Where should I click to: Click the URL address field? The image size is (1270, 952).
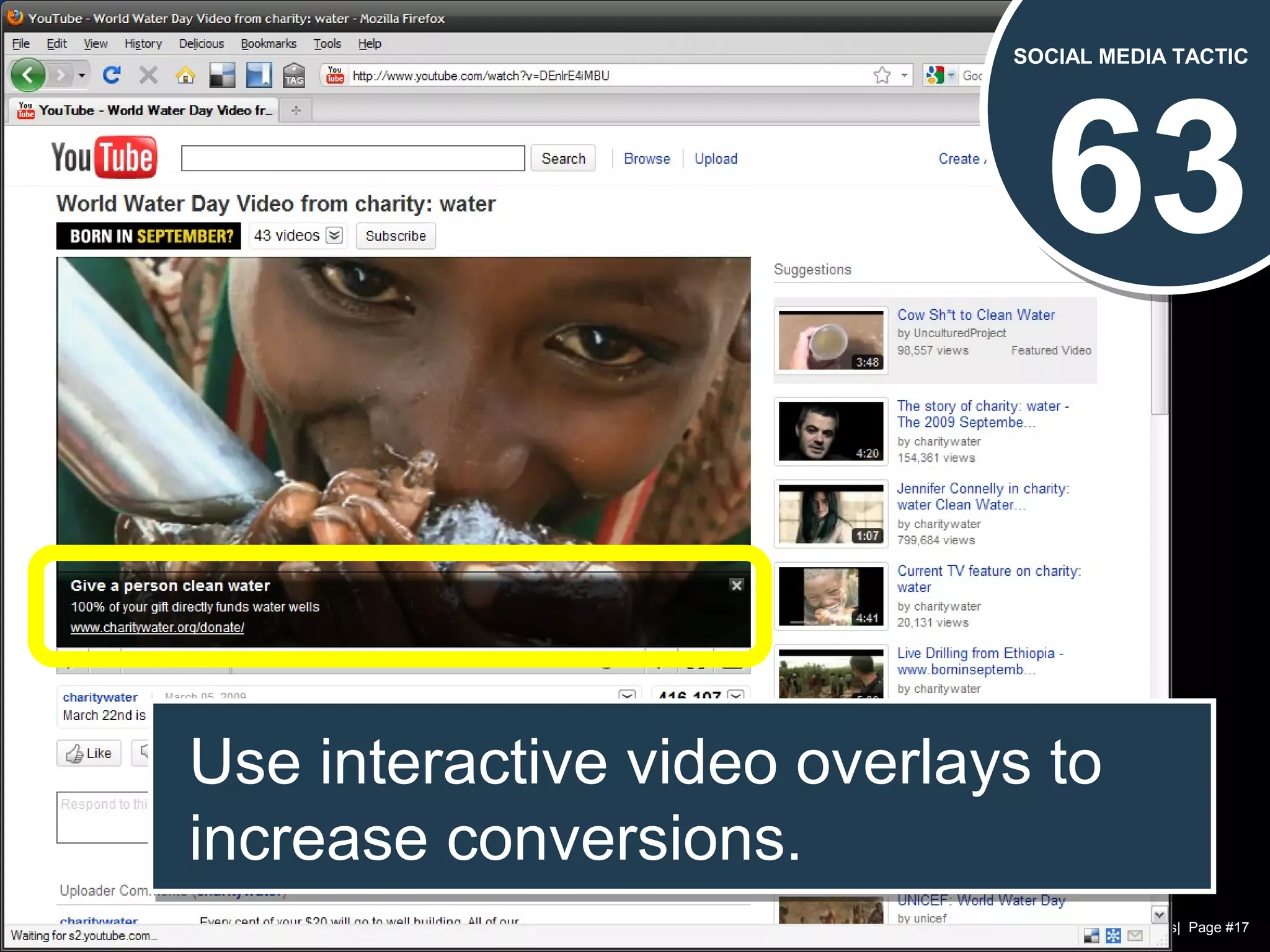click(x=608, y=76)
